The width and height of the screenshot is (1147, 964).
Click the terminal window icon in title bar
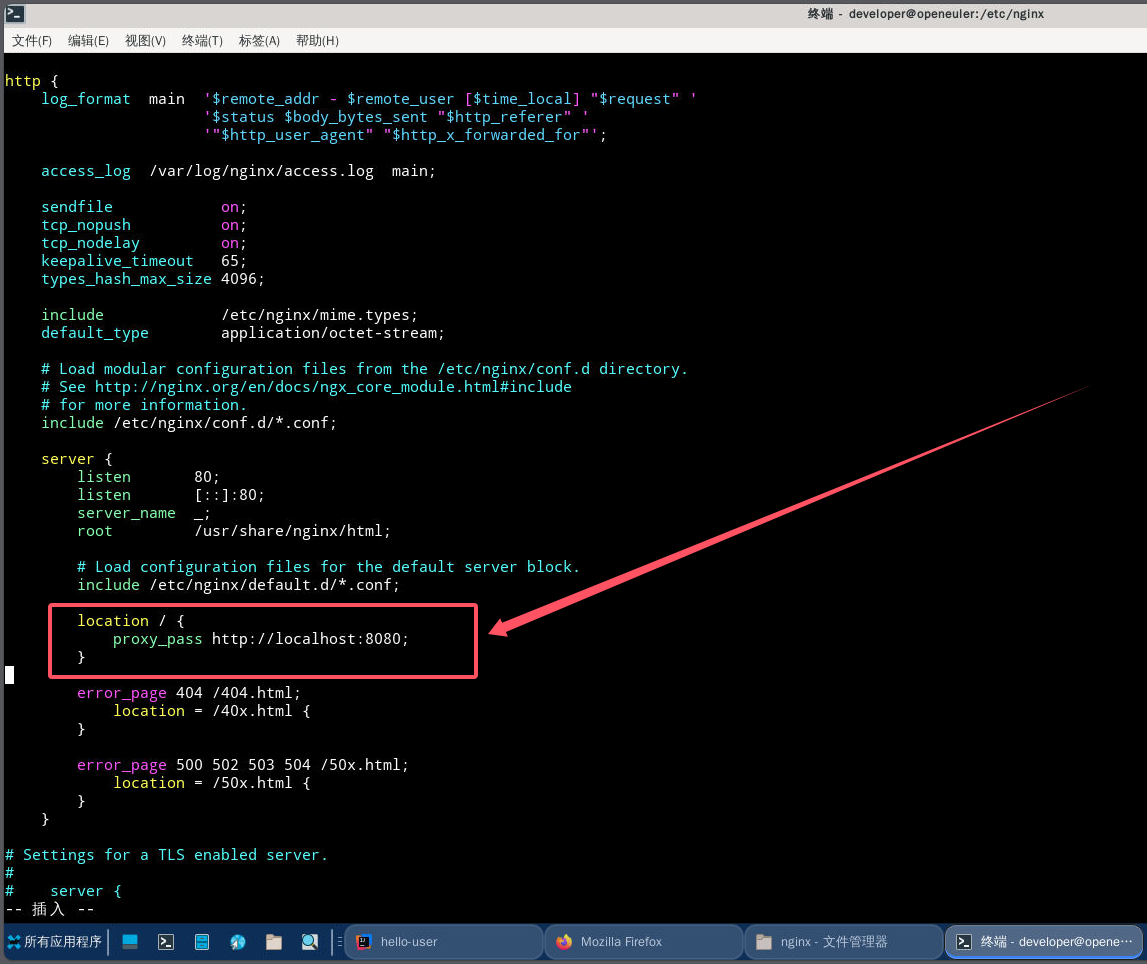point(14,13)
